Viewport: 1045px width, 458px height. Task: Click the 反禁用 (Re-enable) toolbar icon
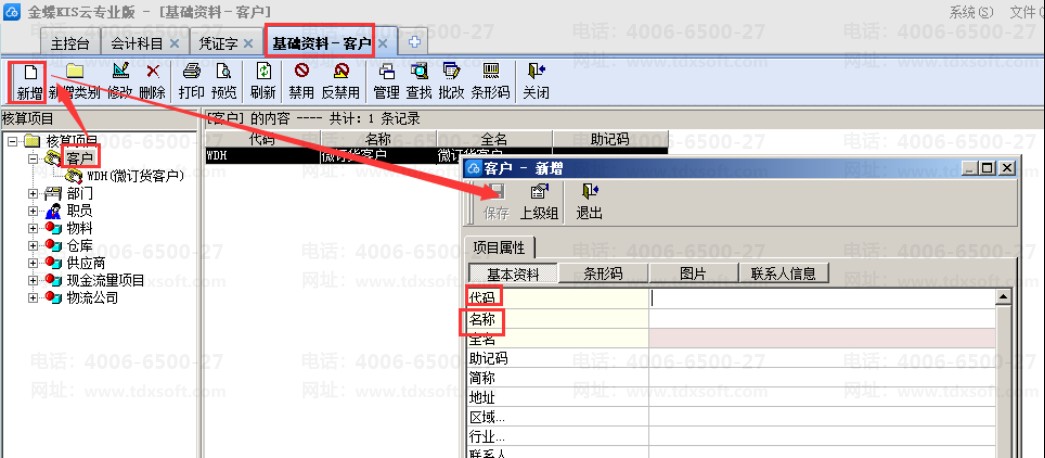pos(341,71)
